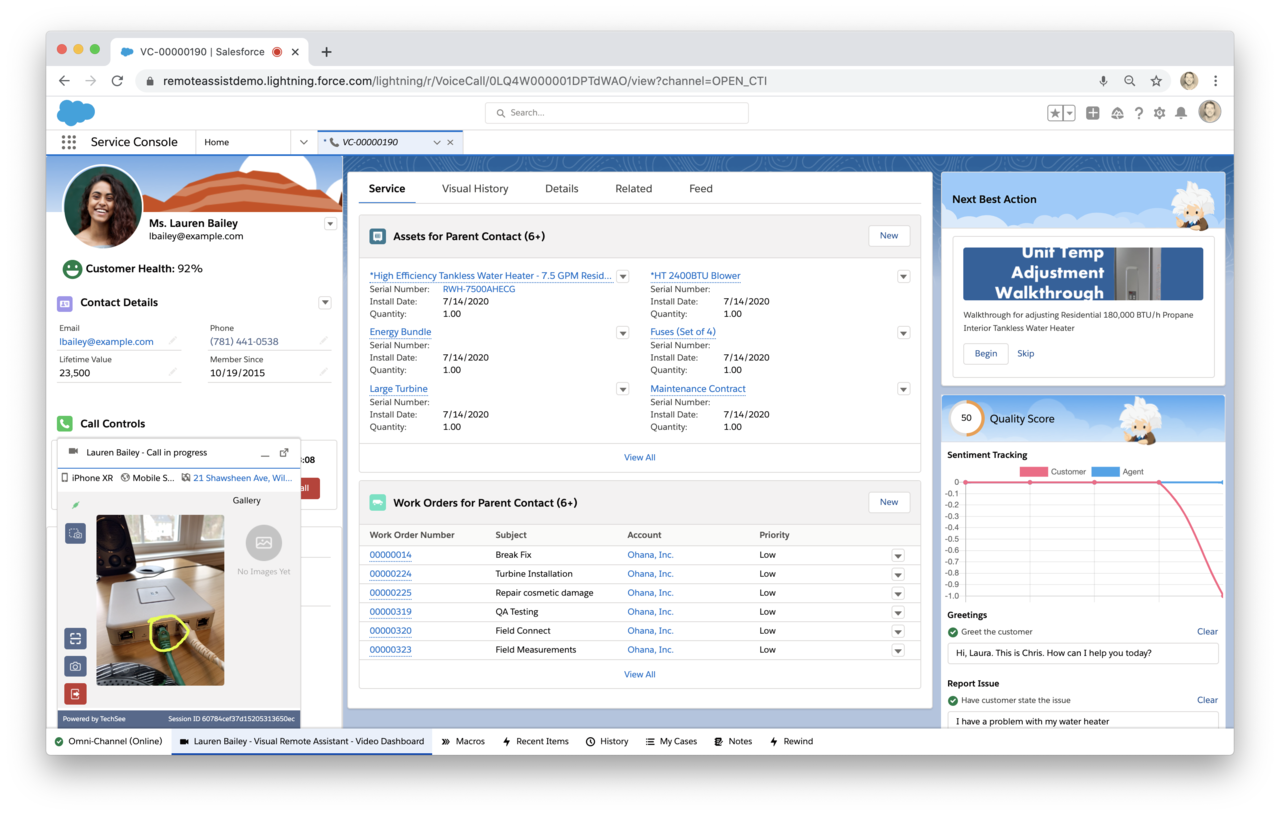Click the scan frame icon in video panel
Screen dimensions: 1280x816
coord(76,638)
